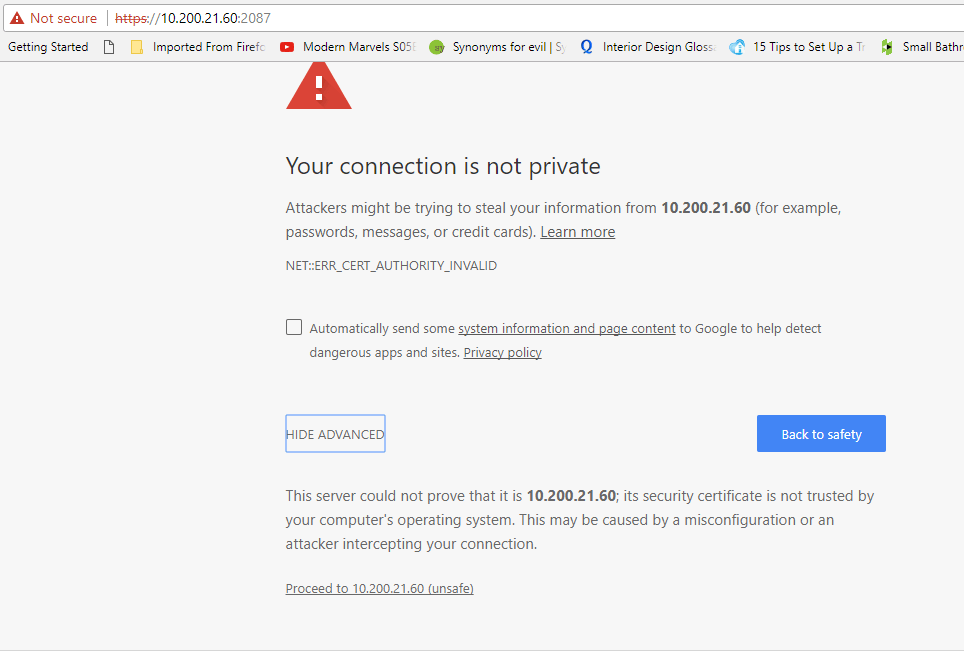
Task: Click the Back to safety button
Action: tap(821, 434)
